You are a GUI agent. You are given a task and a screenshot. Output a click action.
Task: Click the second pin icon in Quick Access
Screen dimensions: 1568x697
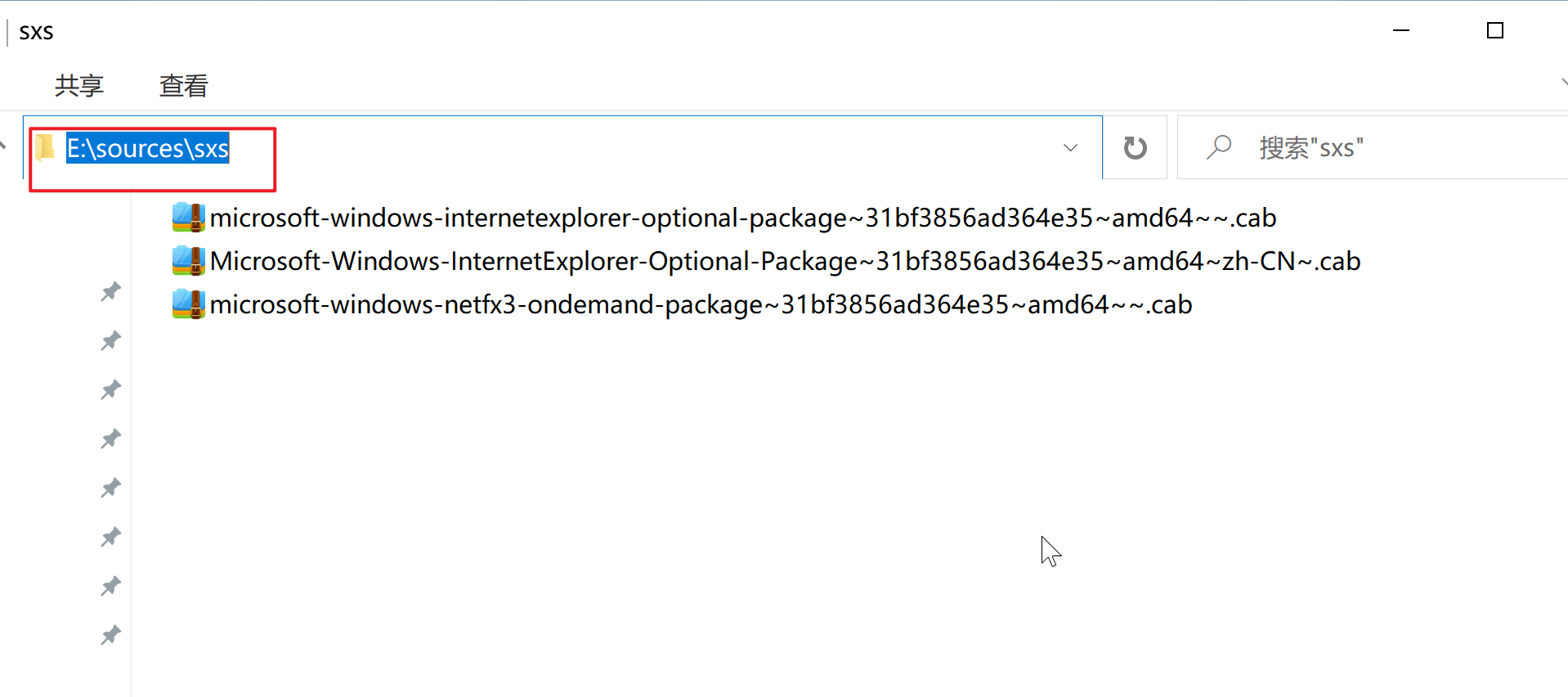coord(110,340)
